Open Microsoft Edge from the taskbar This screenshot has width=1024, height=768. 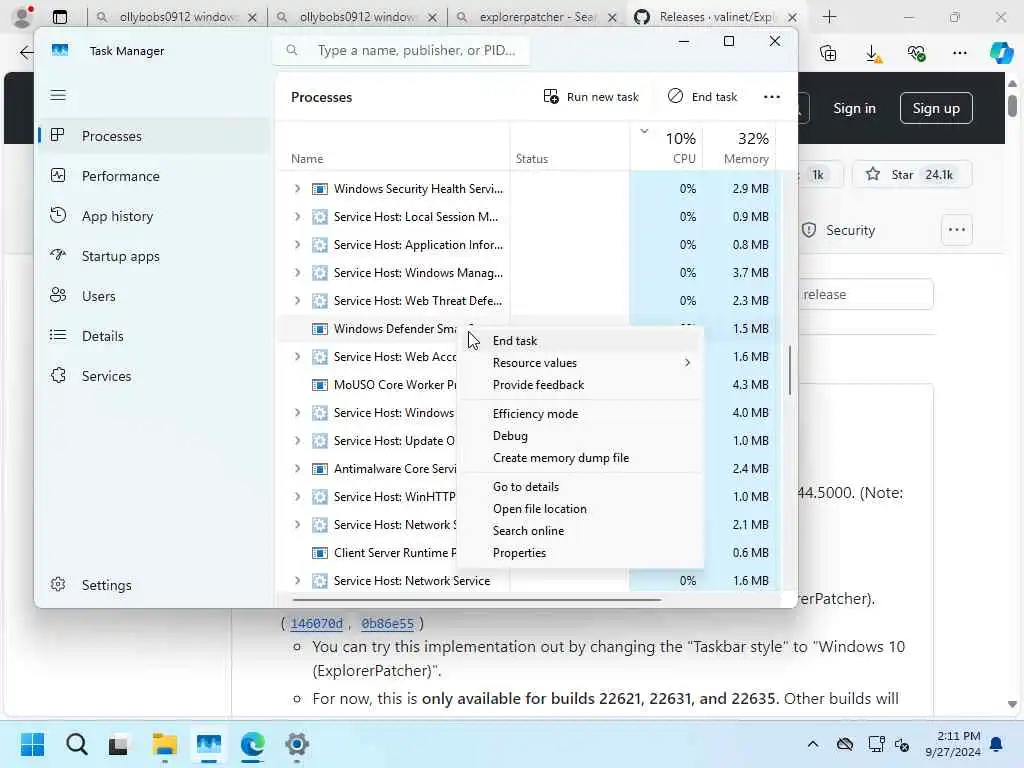click(252, 744)
